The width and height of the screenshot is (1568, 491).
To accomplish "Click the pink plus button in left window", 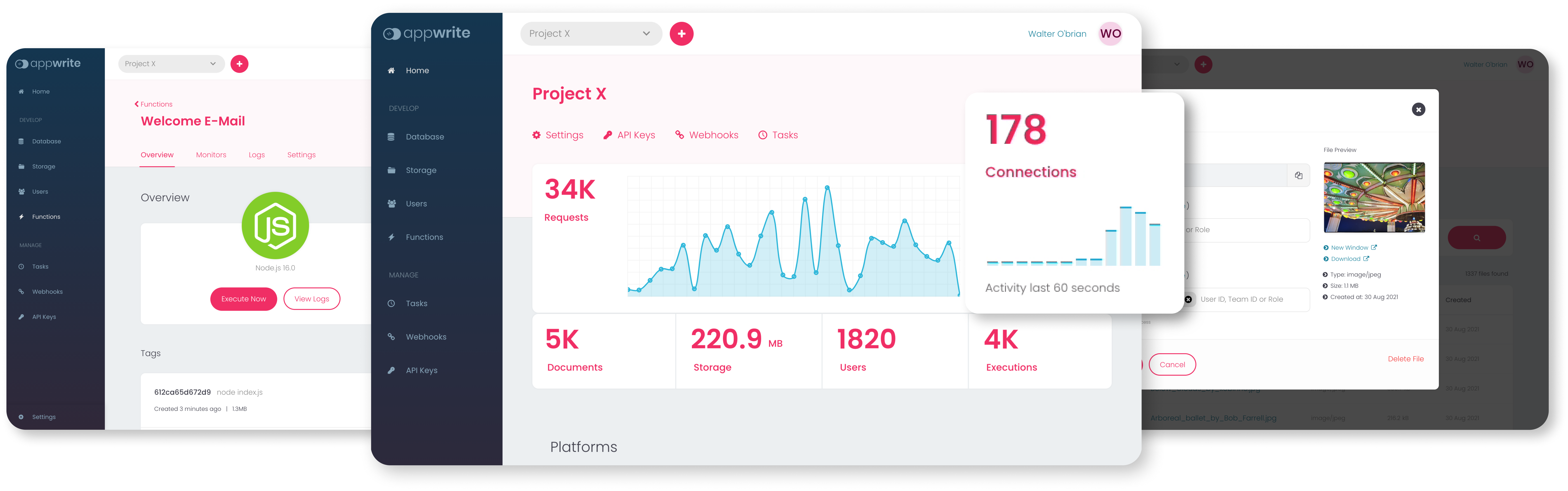I will click(239, 64).
